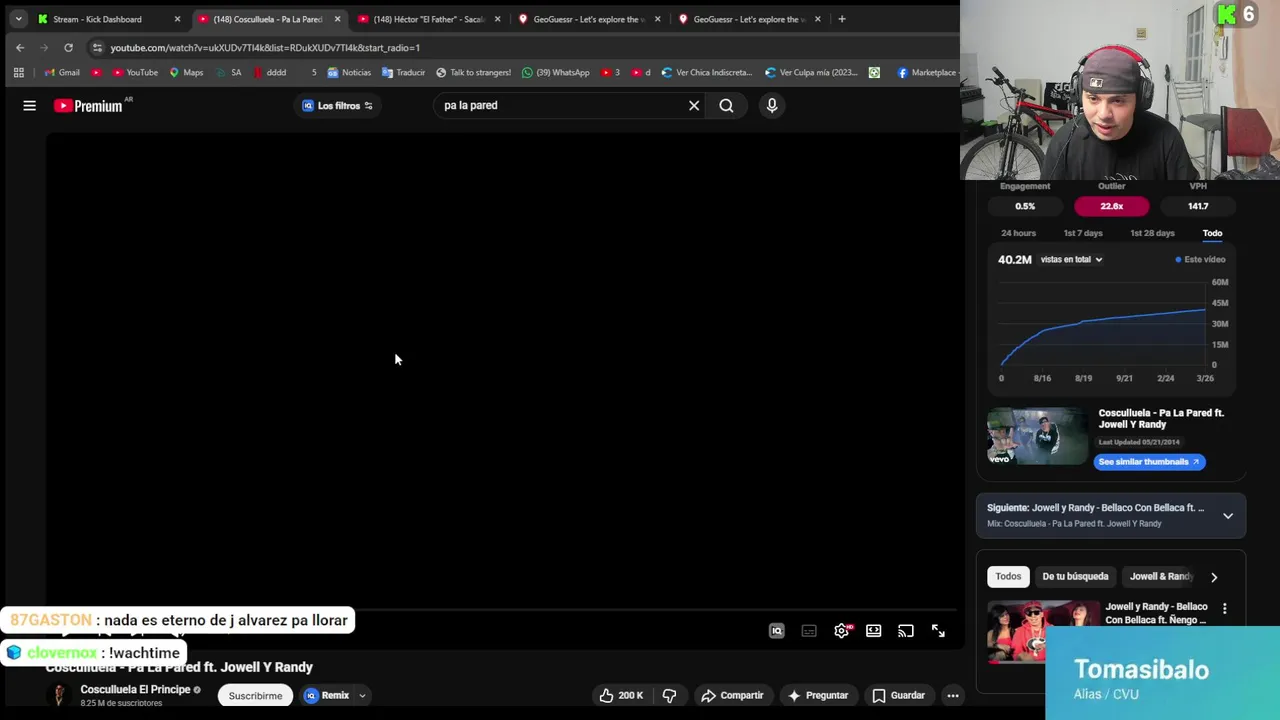Switch to the second GeoGuessr tab
The width and height of the screenshot is (1280, 720).
point(750,19)
